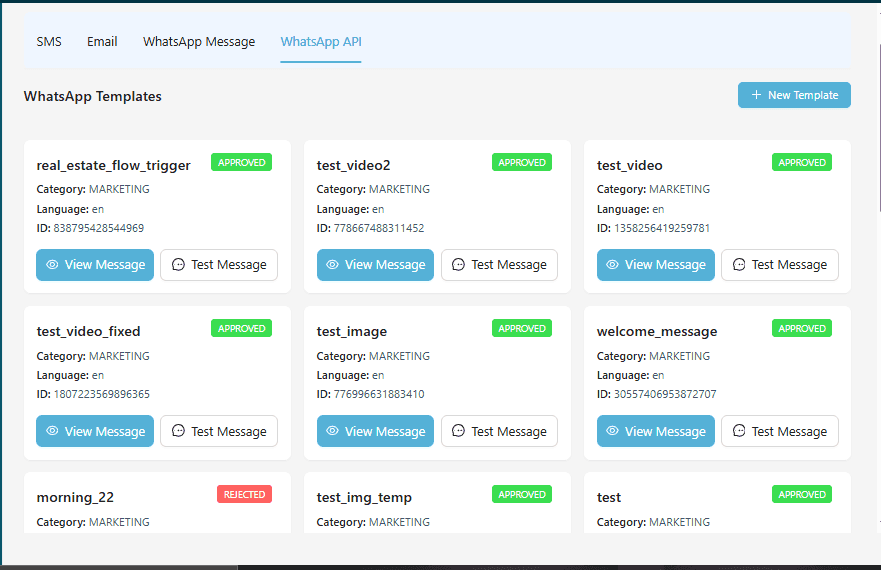Open the Email tab

point(102,42)
